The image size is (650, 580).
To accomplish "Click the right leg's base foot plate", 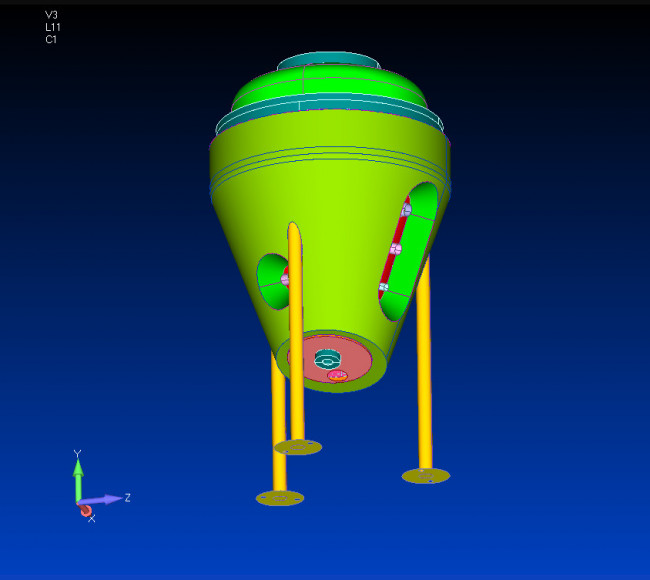I will point(426,476).
